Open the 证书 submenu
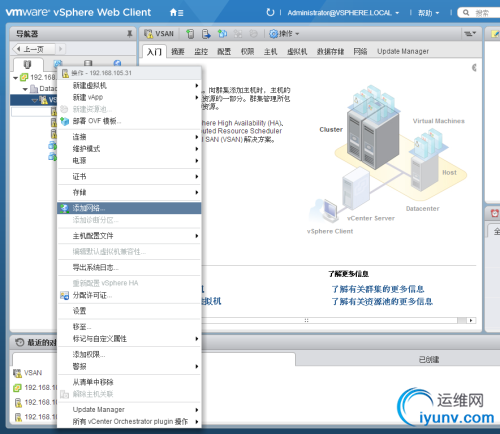 129,176
